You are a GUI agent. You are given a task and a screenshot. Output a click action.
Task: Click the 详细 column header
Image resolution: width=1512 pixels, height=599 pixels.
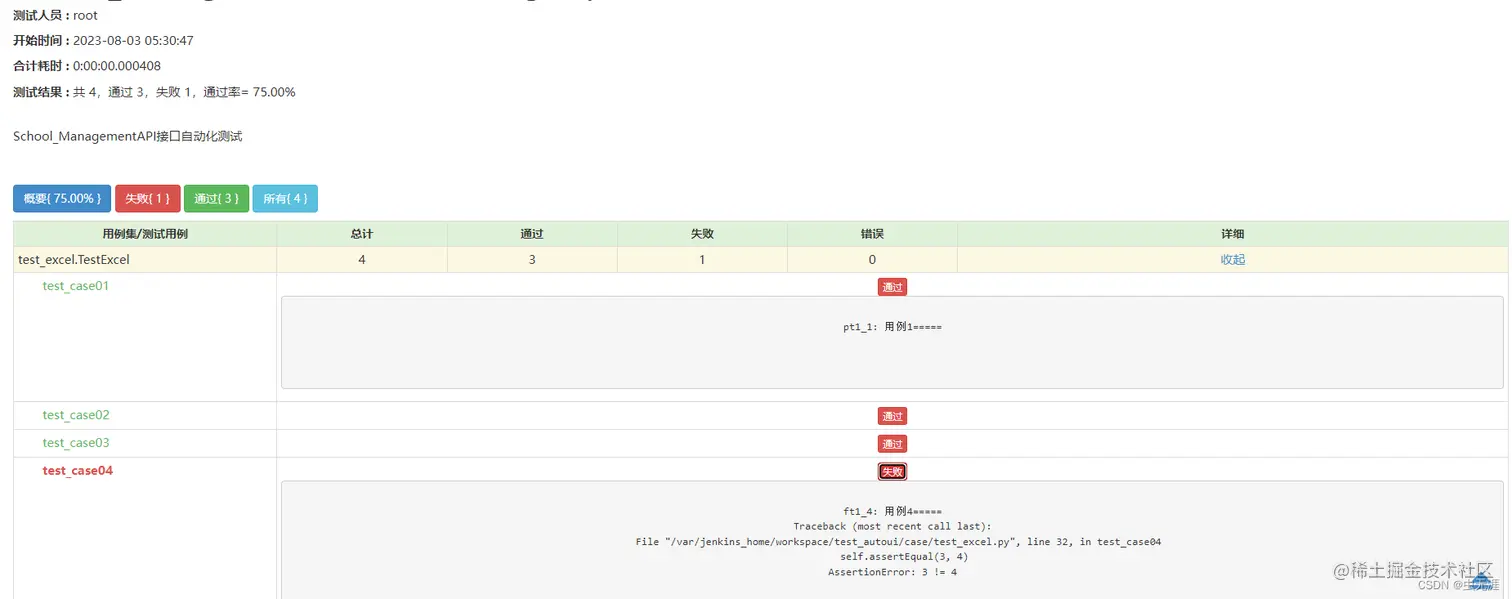click(x=1233, y=234)
